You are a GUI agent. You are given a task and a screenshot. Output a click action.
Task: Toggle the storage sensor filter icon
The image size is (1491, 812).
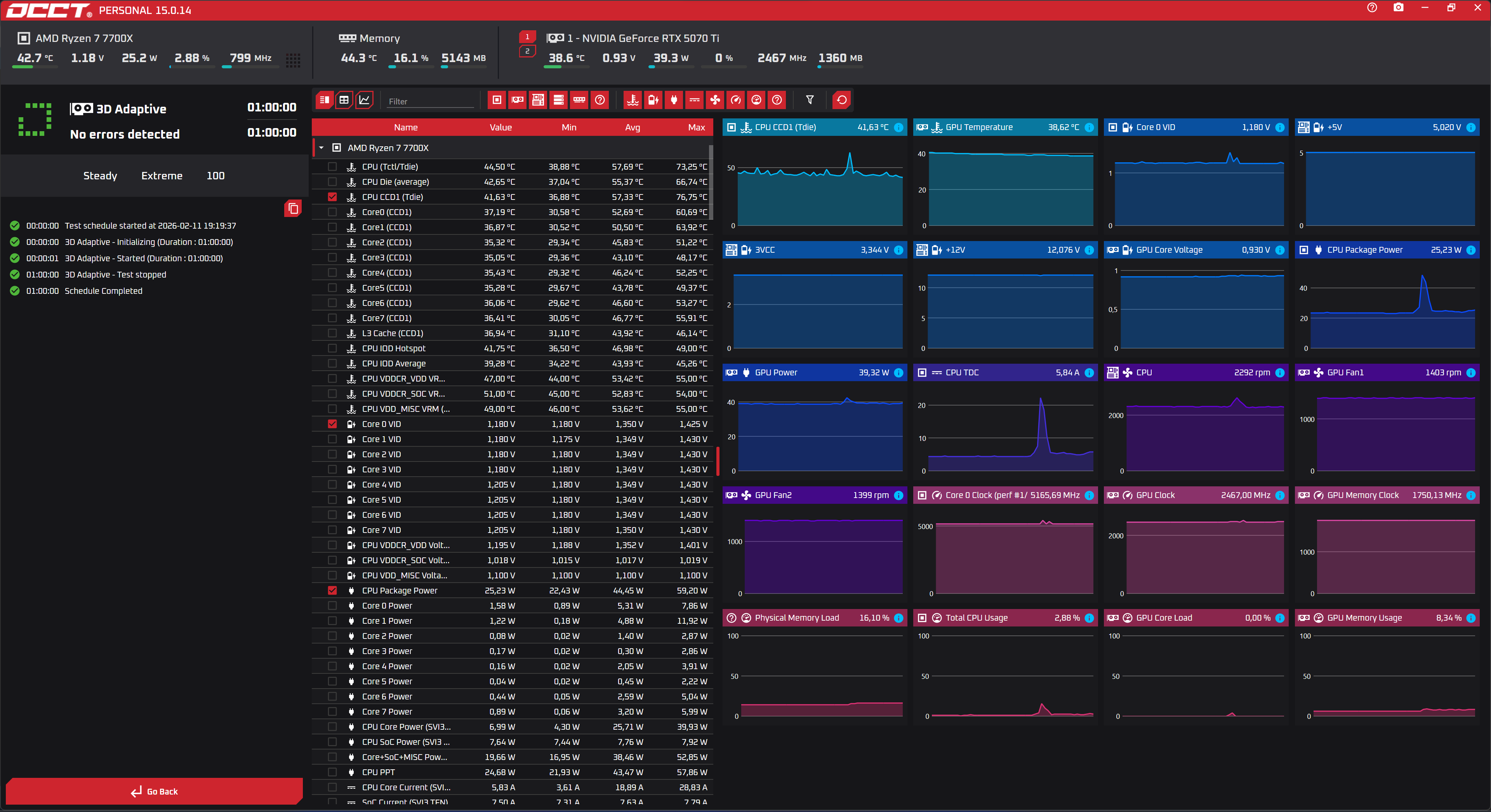coord(559,100)
